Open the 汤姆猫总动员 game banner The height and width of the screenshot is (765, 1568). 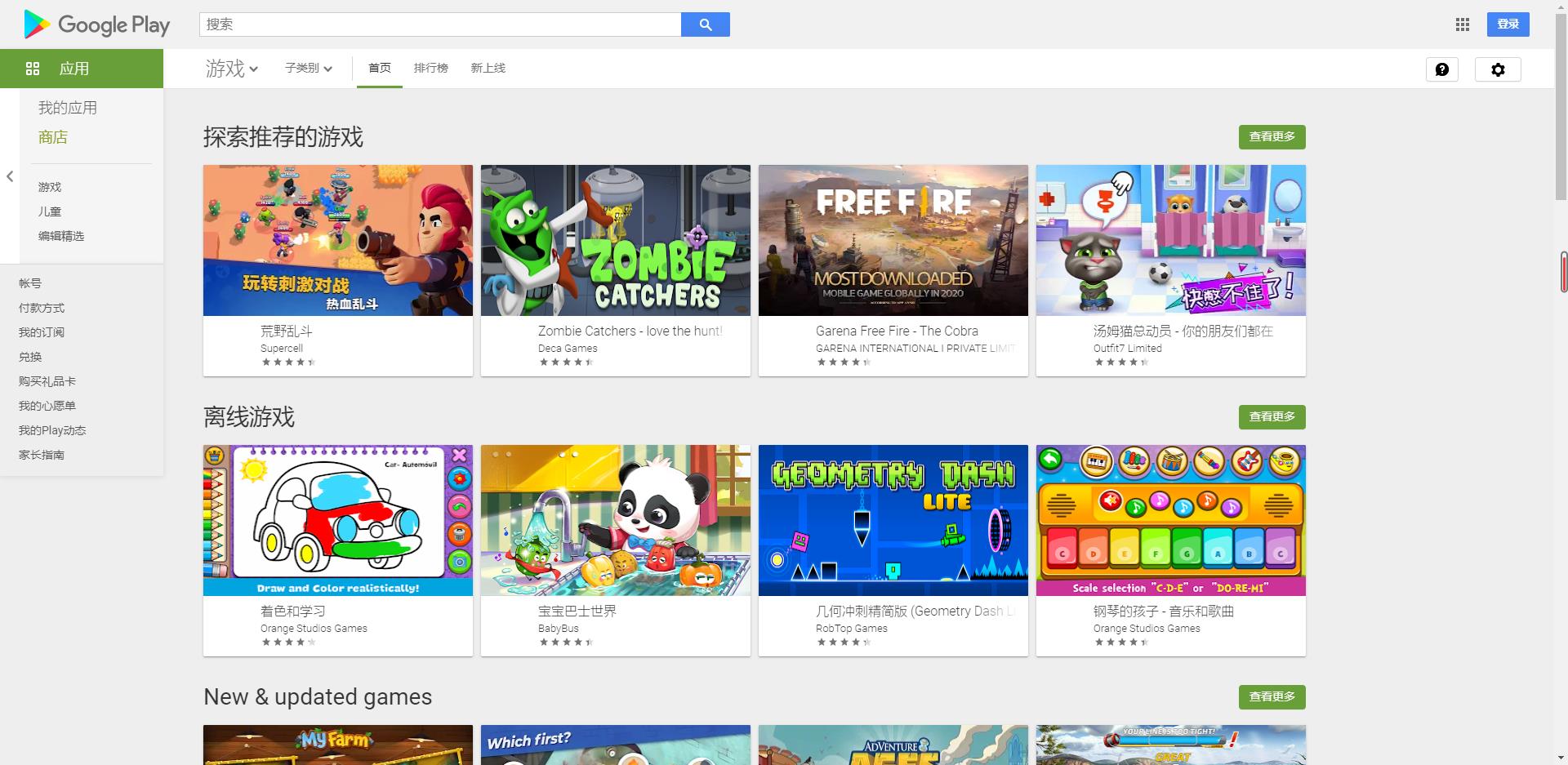[1171, 240]
